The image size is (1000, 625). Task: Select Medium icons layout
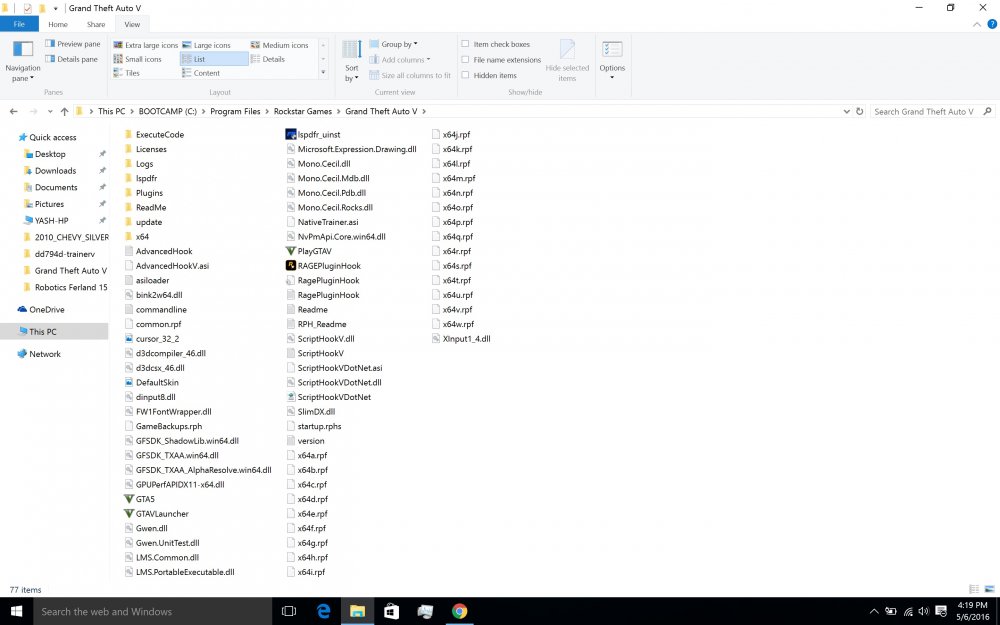[x=279, y=45]
